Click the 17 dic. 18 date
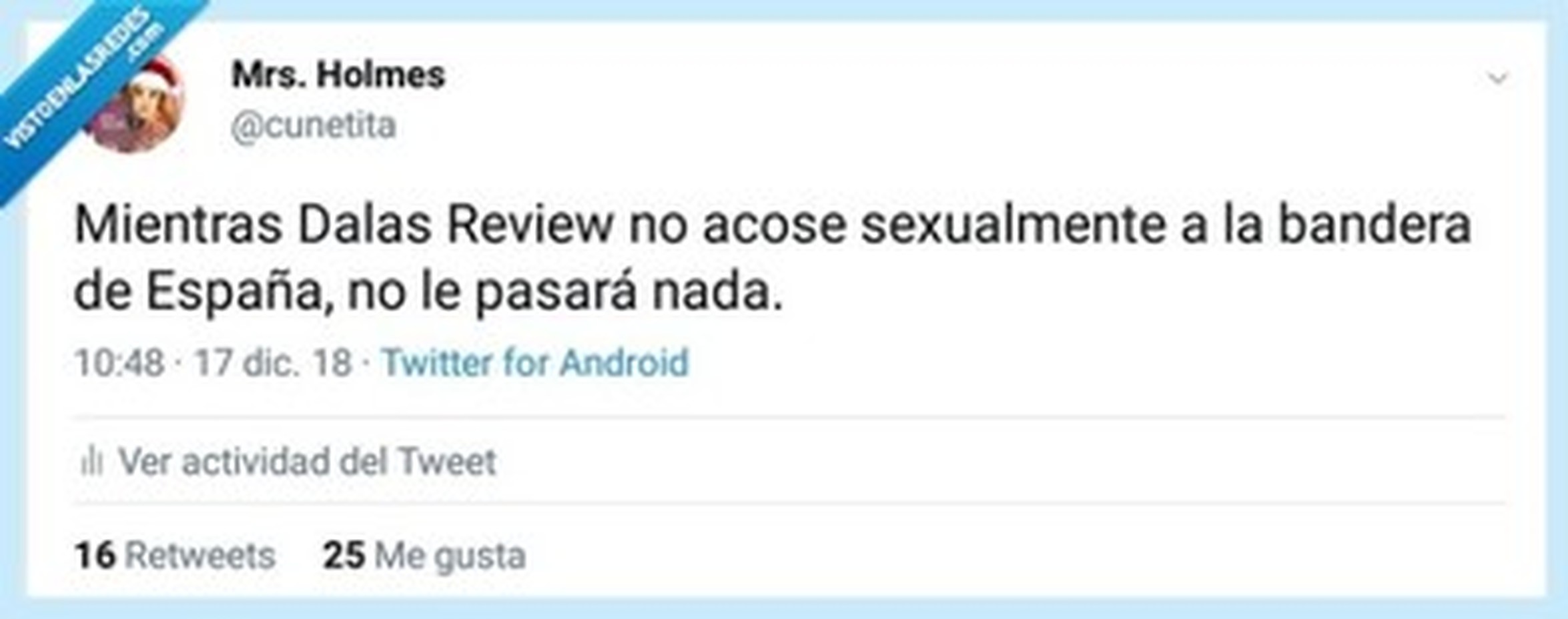The height and width of the screenshot is (619, 1568). (272, 363)
